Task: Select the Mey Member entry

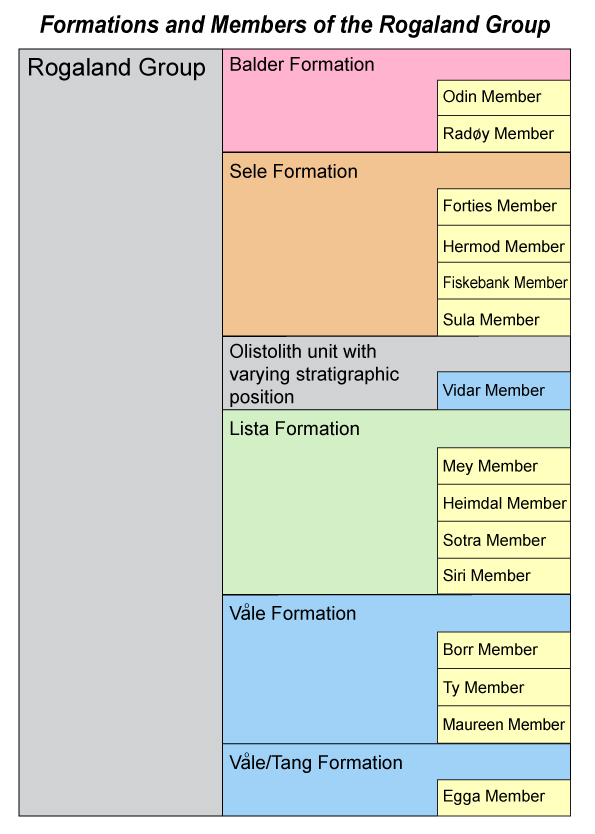Action: point(504,466)
